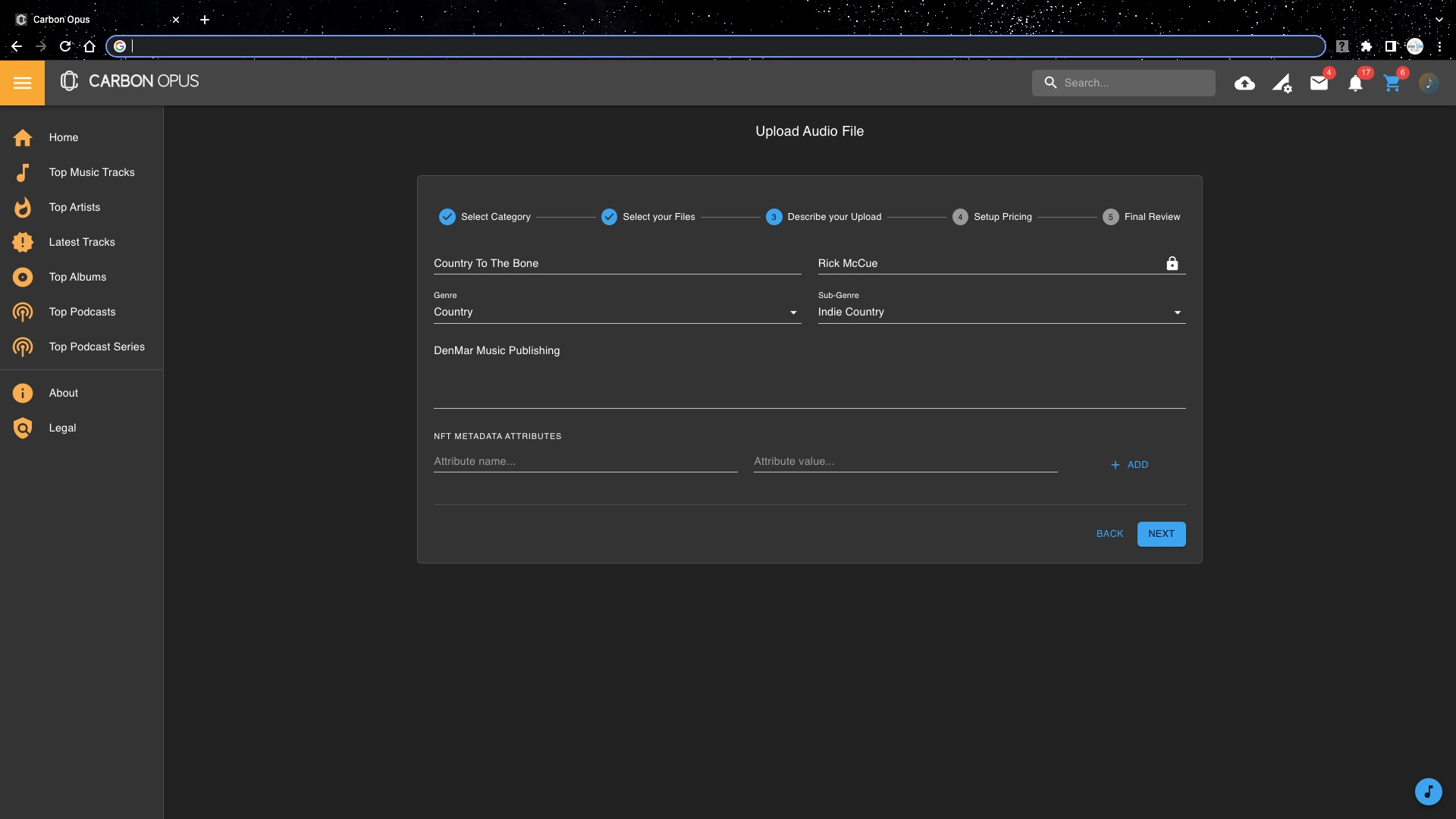Viewport: 1456px width, 819px height.
Task: Click the BACK button
Action: click(1109, 534)
